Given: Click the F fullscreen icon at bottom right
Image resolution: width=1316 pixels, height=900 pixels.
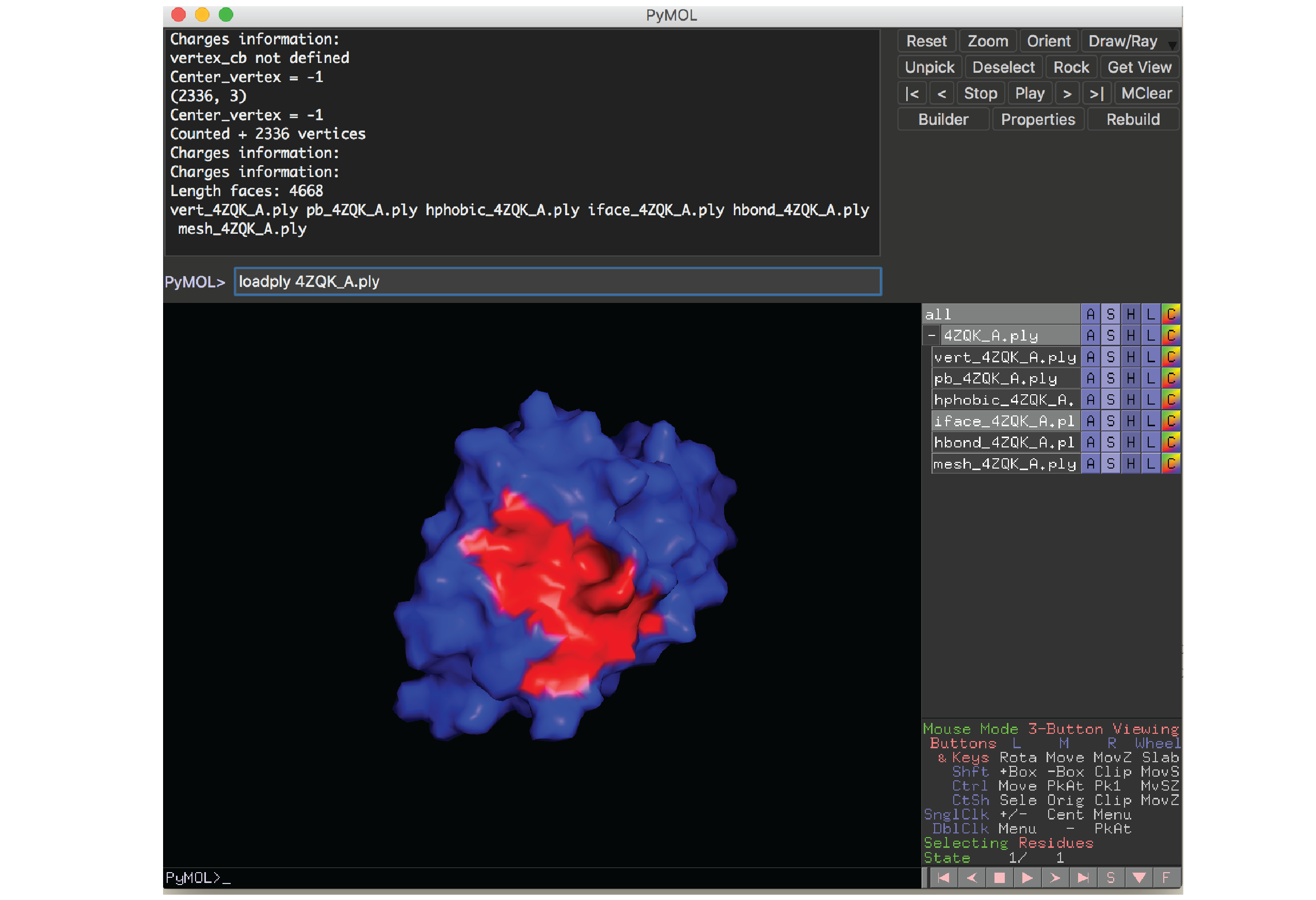Looking at the screenshot, I should coord(1165,877).
